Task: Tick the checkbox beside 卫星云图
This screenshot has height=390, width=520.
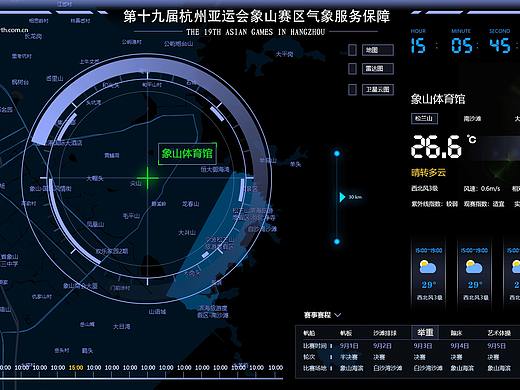Action: coord(352,89)
